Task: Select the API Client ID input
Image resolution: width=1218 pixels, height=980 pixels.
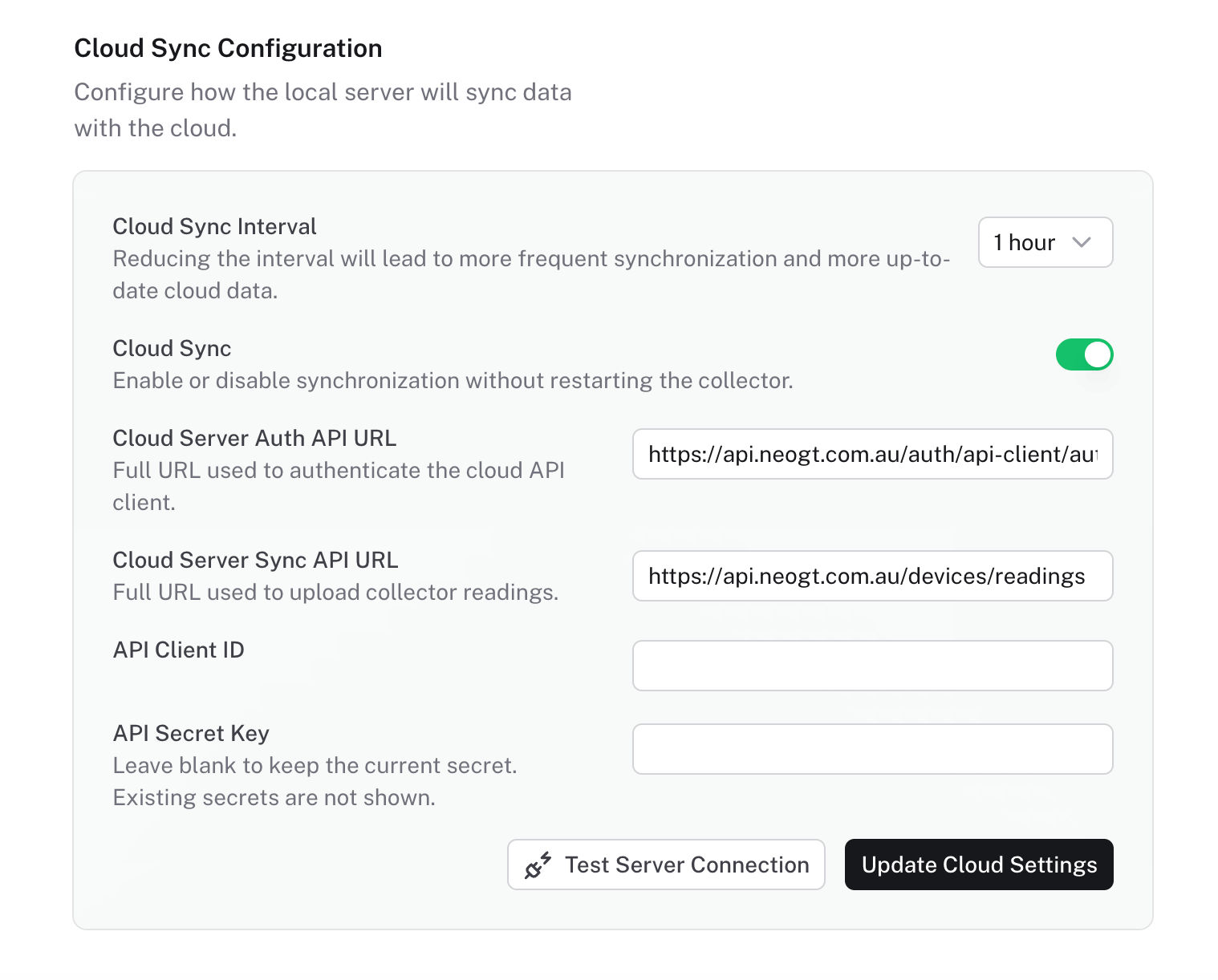Action: tap(872, 666)
